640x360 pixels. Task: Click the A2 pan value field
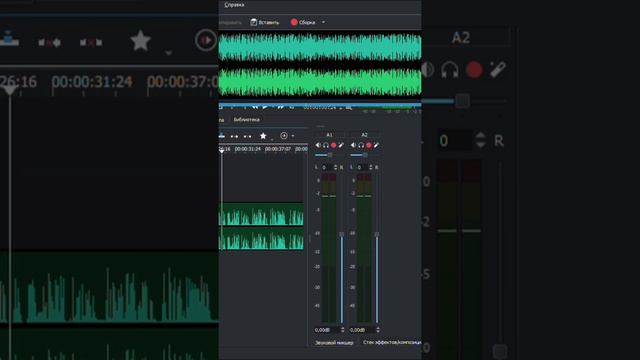point(362,167)
